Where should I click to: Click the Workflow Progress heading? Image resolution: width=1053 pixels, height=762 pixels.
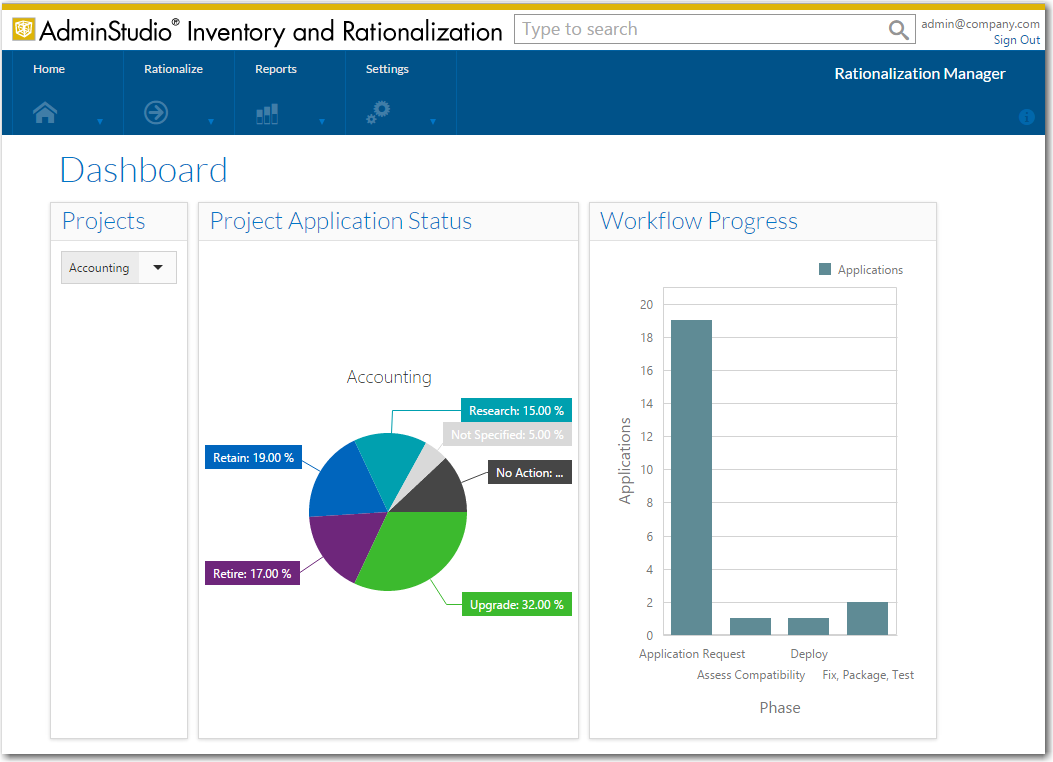pos(698,221)
